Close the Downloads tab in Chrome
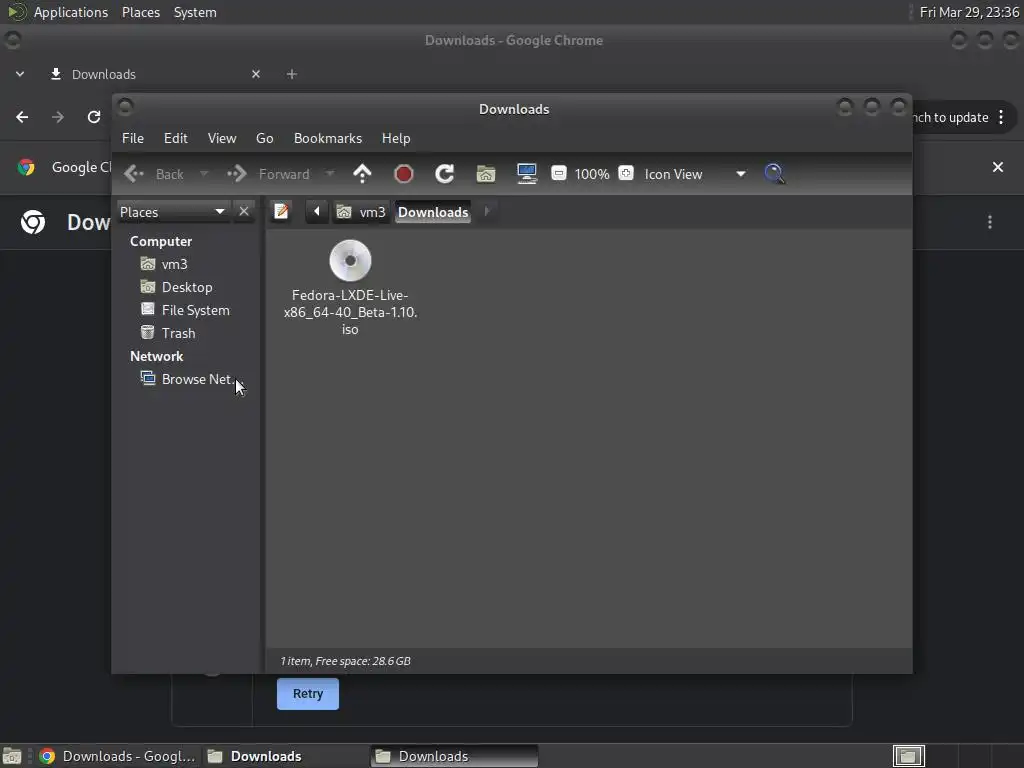The height and width of the screenshot is (768, 1024). coord(256,74)
